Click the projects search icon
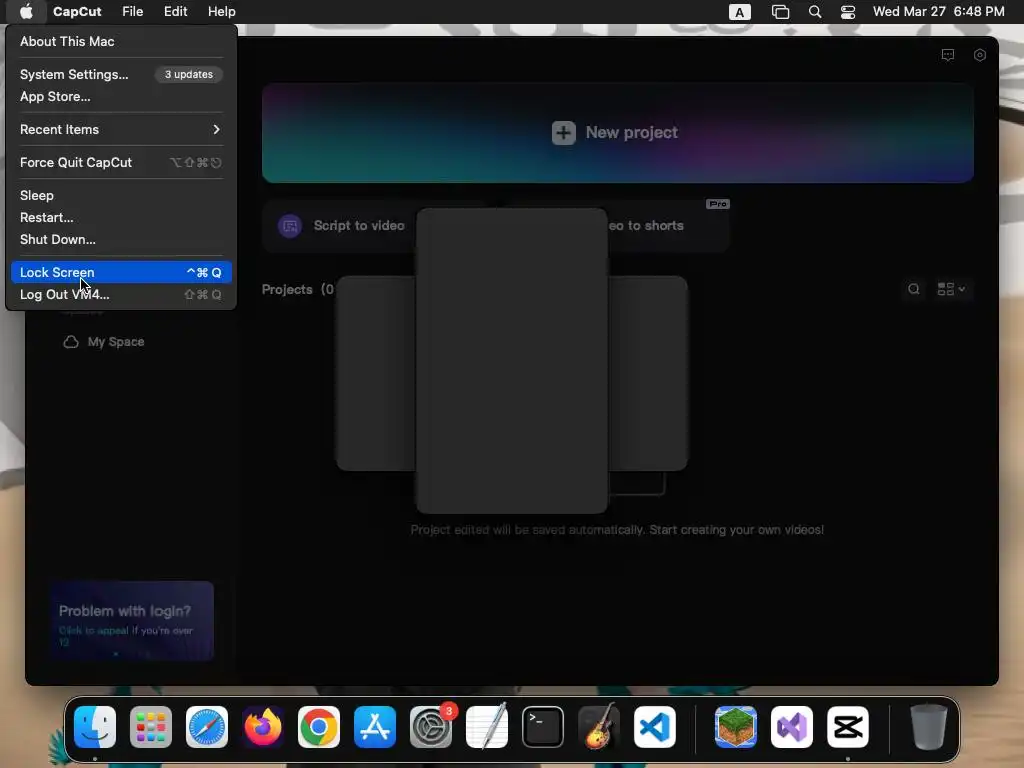Viewport: 1024px width, 768px height. pos(914,289)
